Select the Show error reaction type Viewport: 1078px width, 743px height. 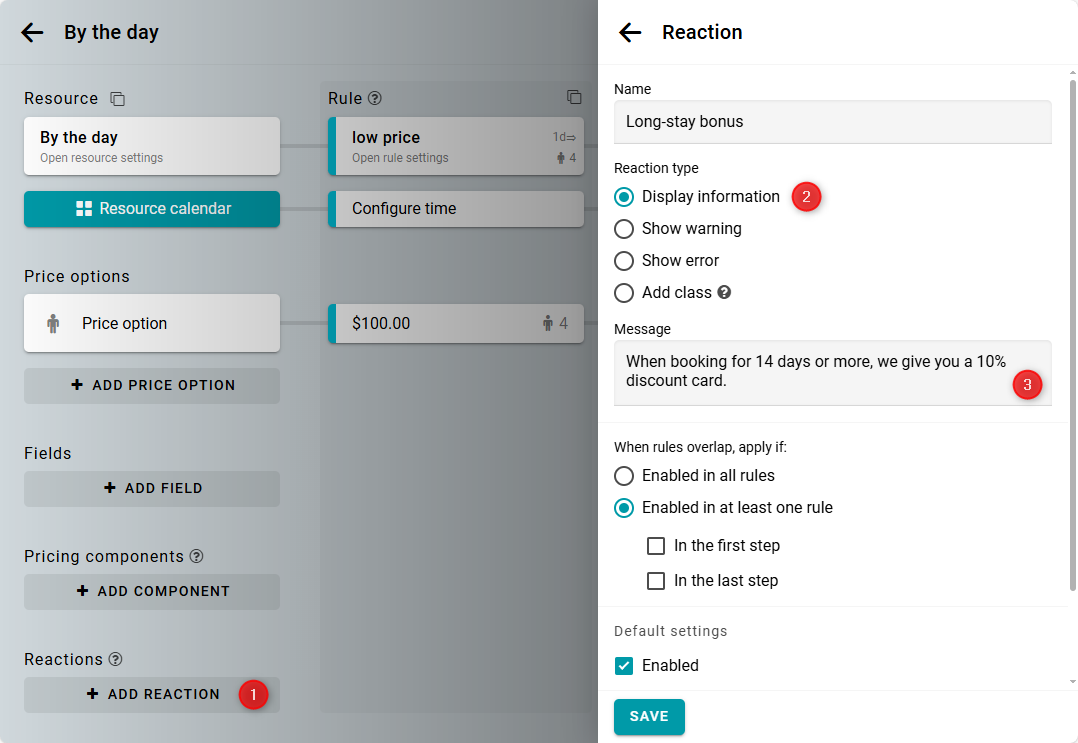coord(624,261)
